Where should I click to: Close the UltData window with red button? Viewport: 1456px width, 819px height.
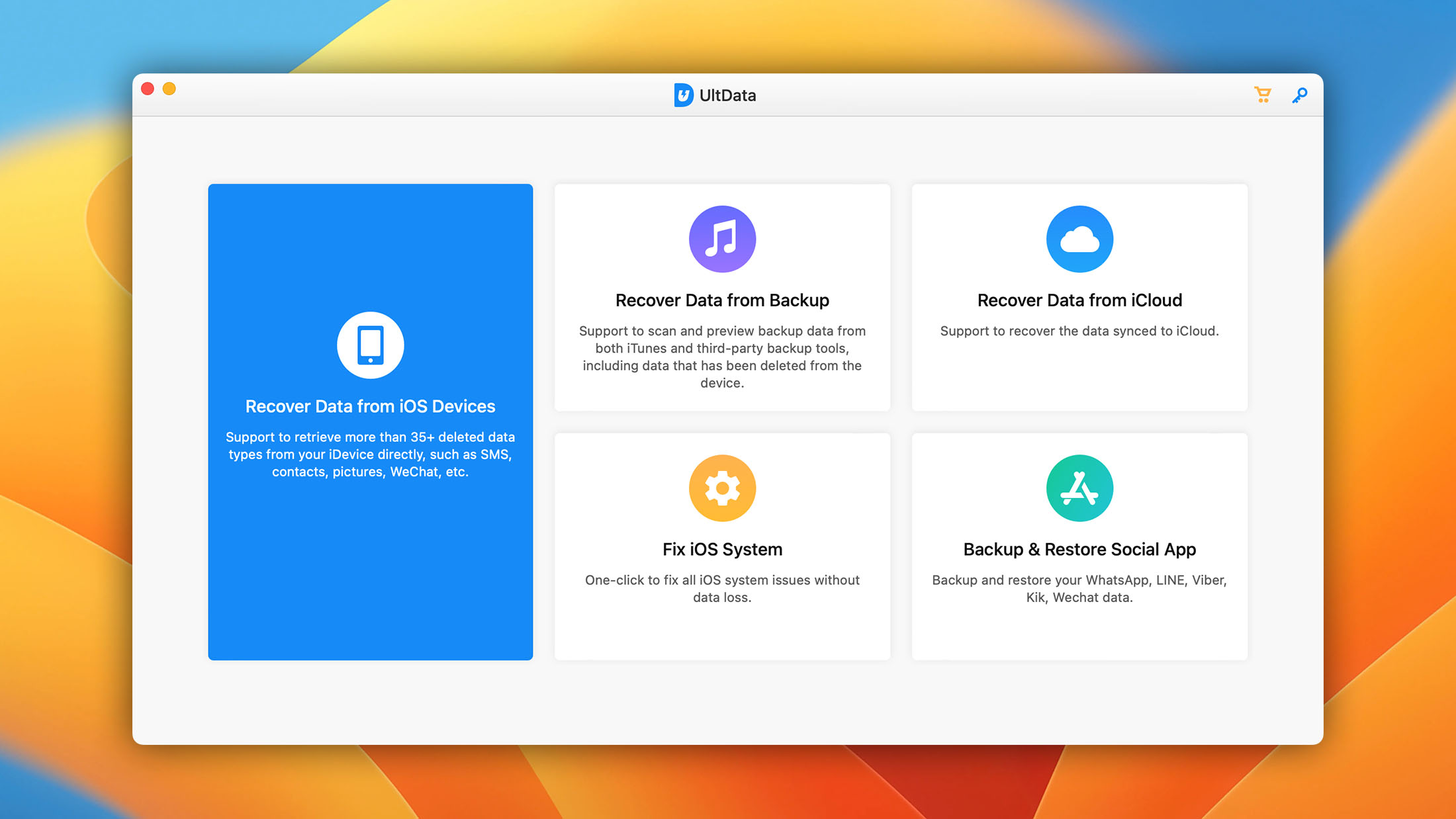(x=148, y=89)
